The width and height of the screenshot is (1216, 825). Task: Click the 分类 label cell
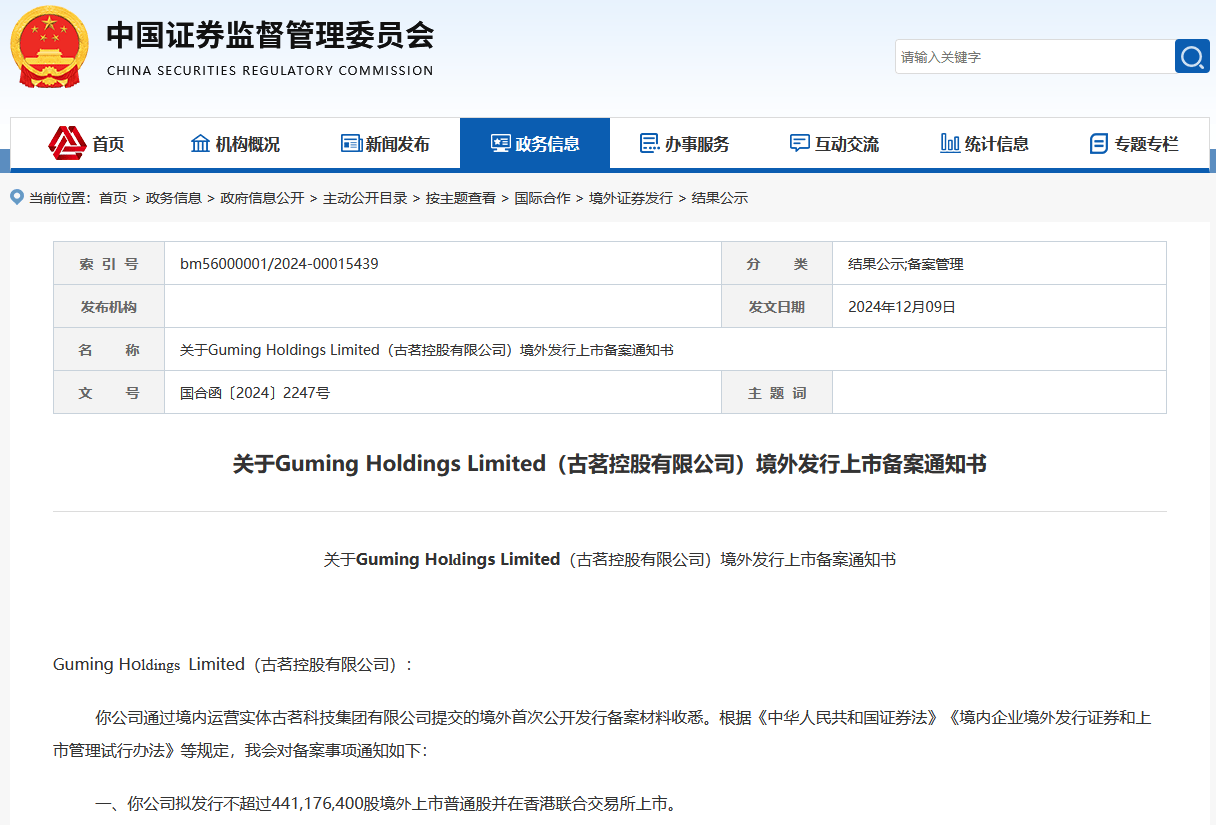point(777,264)
